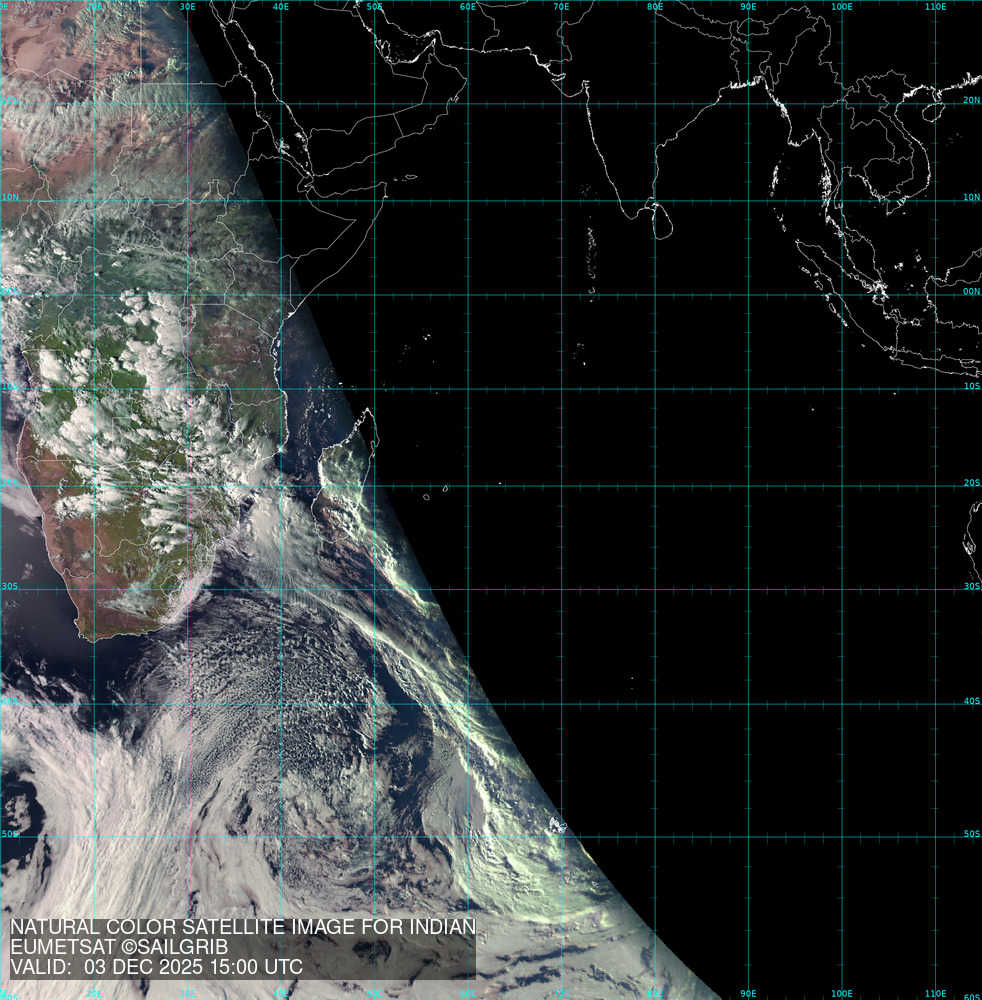Click the Socotra island outline
Screen dimensions: 982x1000
click(x=408, y=178)
